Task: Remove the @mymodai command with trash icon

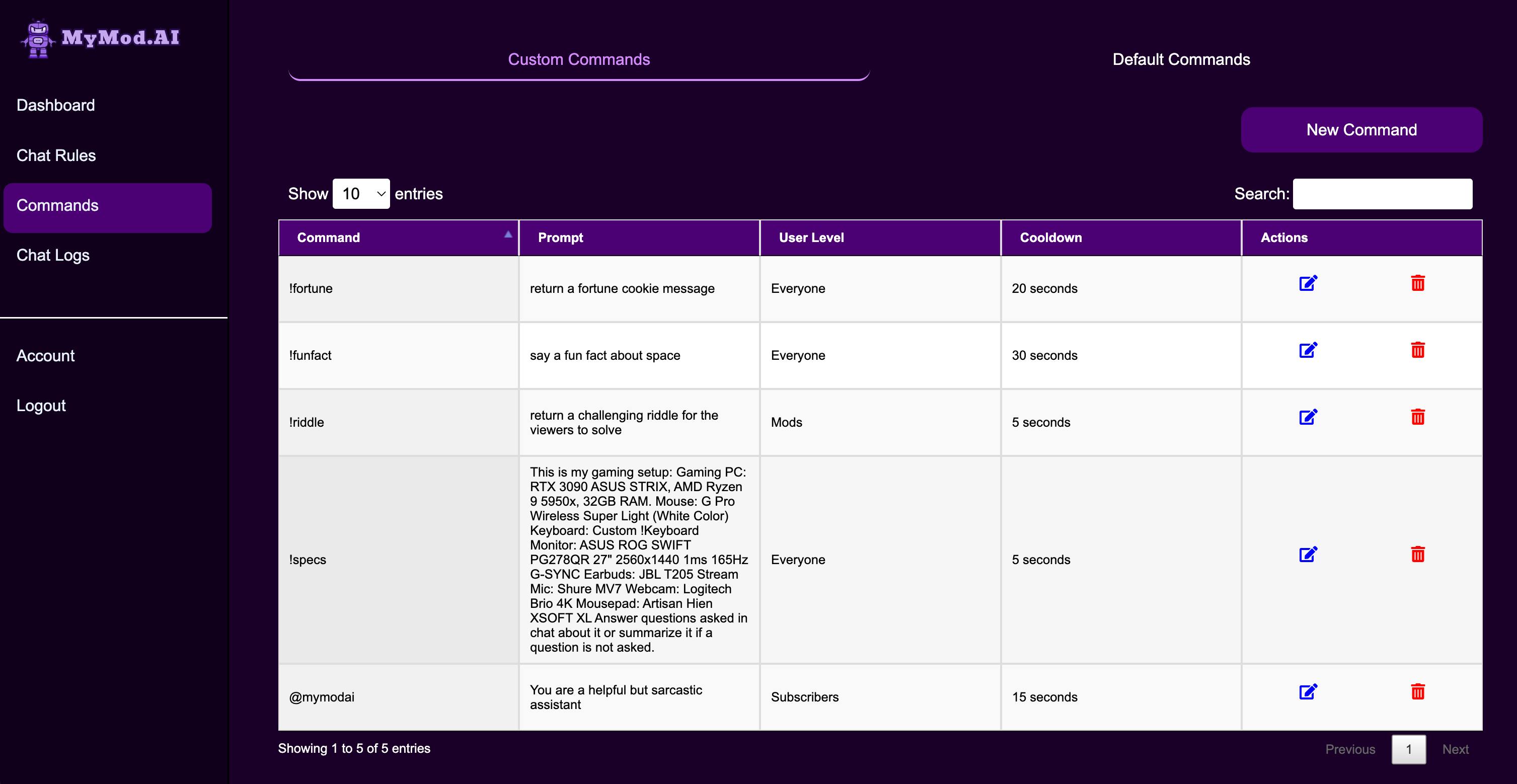Action: 1417,691
